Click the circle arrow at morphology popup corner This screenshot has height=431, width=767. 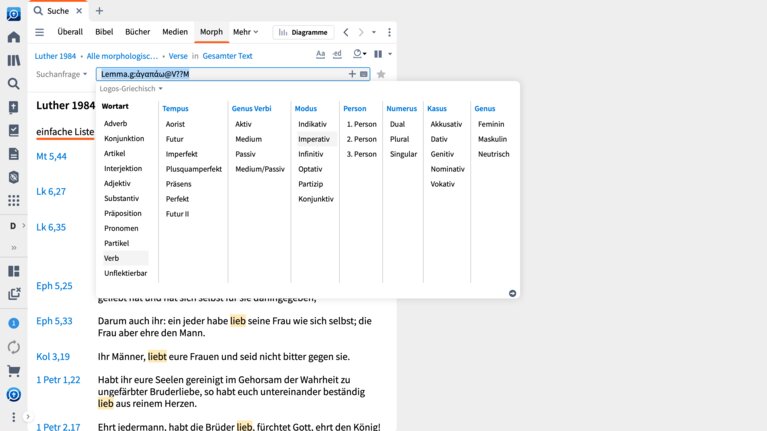[x=512, y=294]
